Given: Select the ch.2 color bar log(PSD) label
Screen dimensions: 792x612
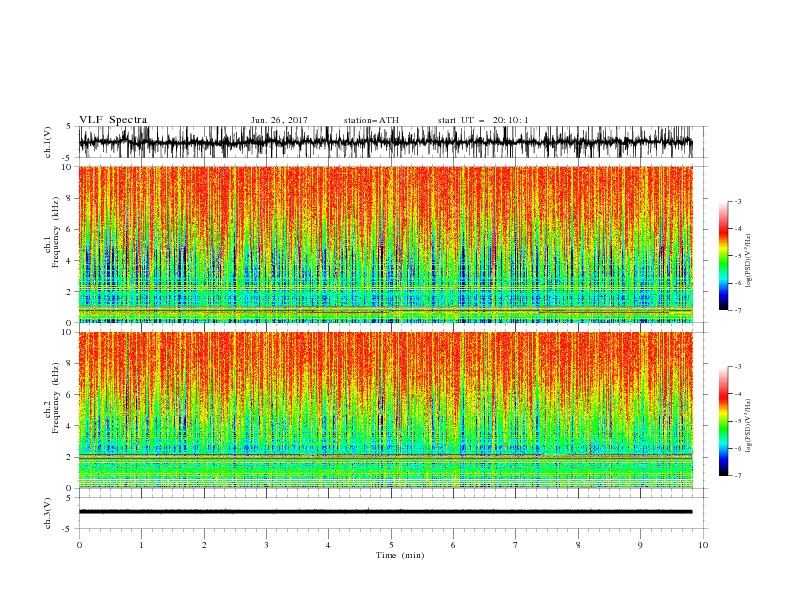Looking at the screenshot, I should pos(749,425).
